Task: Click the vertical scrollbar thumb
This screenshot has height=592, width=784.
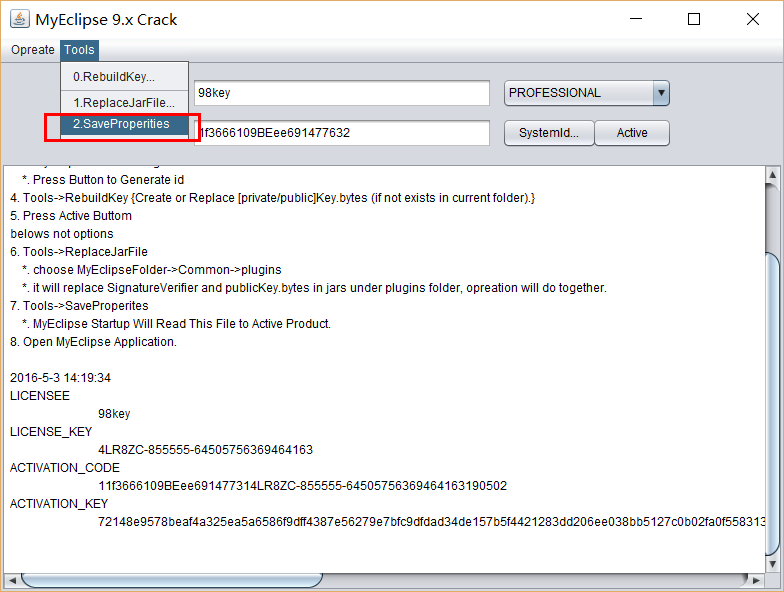Action: [772, 404]
